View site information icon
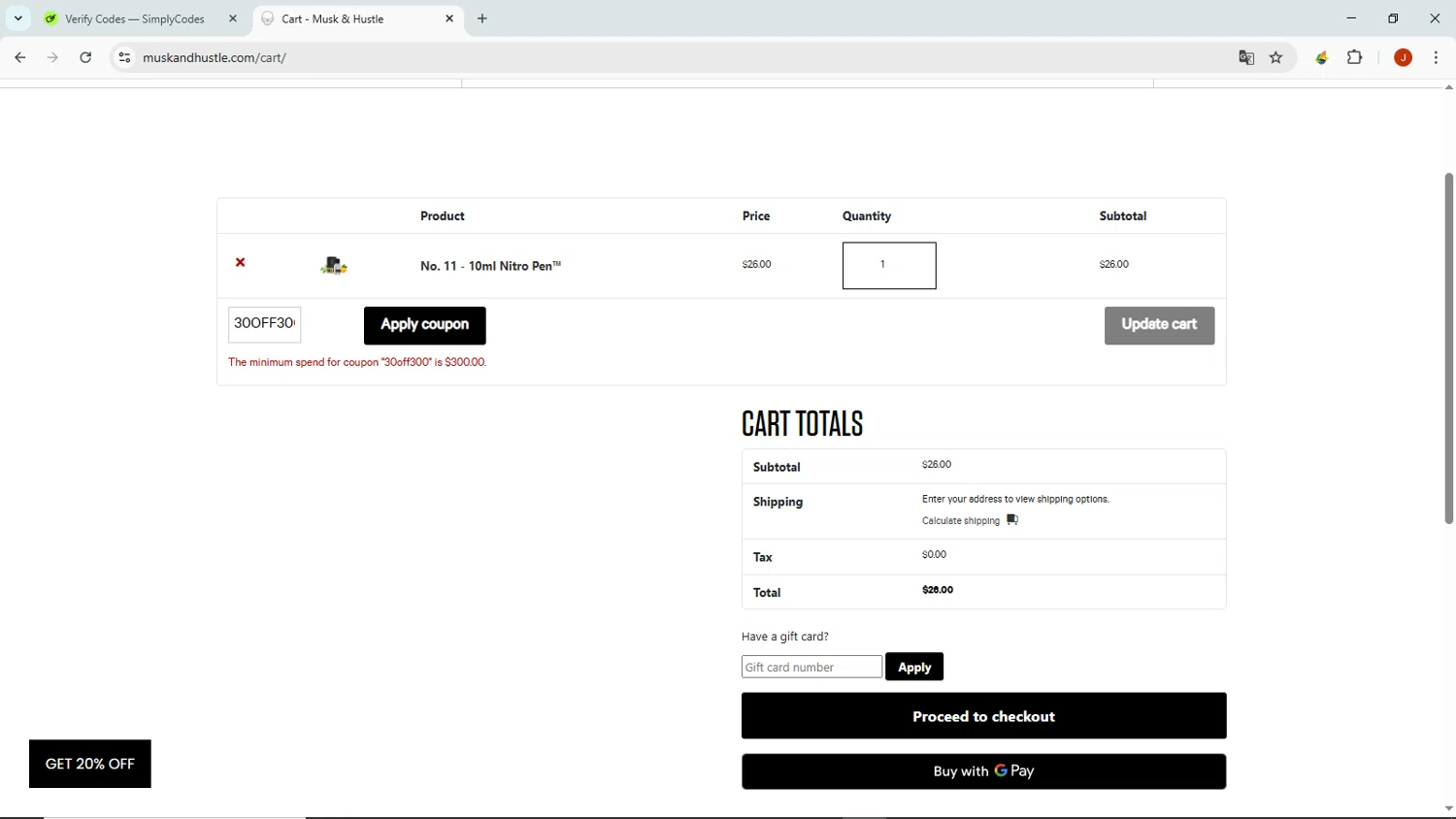The width and height of the screenshot is (1456, 819). (x=124, y=57)
